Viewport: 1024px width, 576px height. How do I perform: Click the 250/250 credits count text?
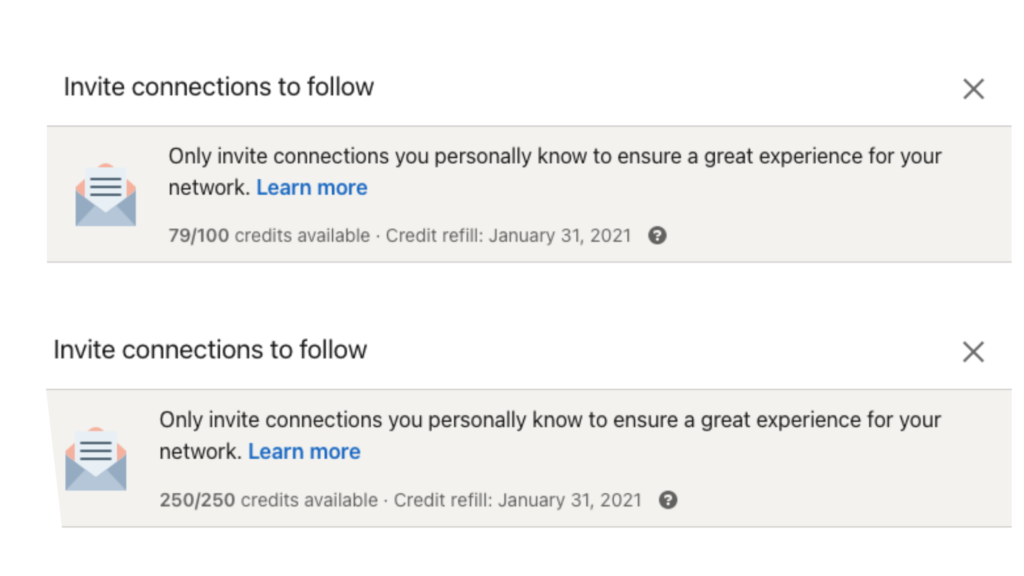[x=197, y=500]
